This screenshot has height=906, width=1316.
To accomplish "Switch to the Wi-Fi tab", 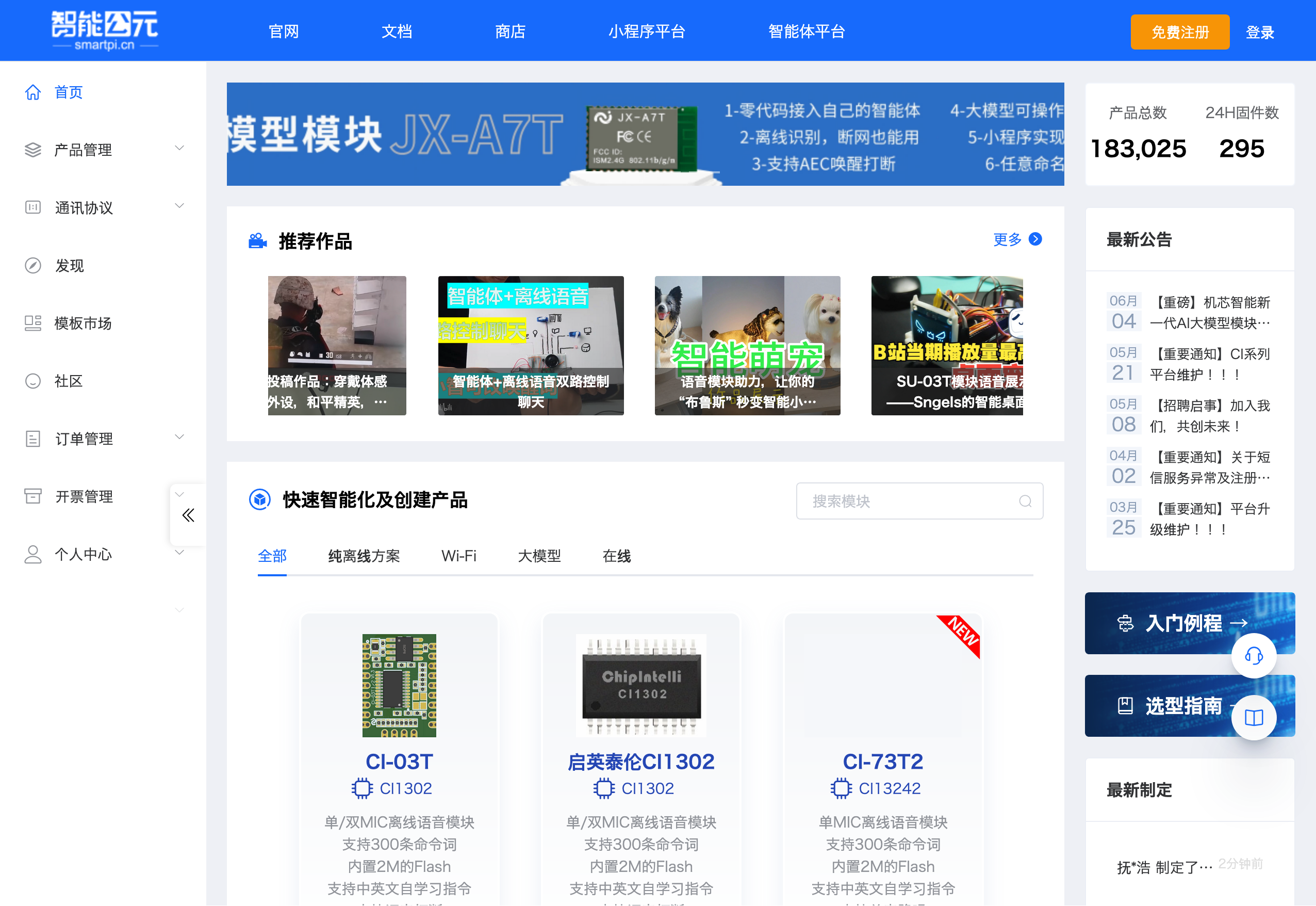I will (x=459, y=556).
